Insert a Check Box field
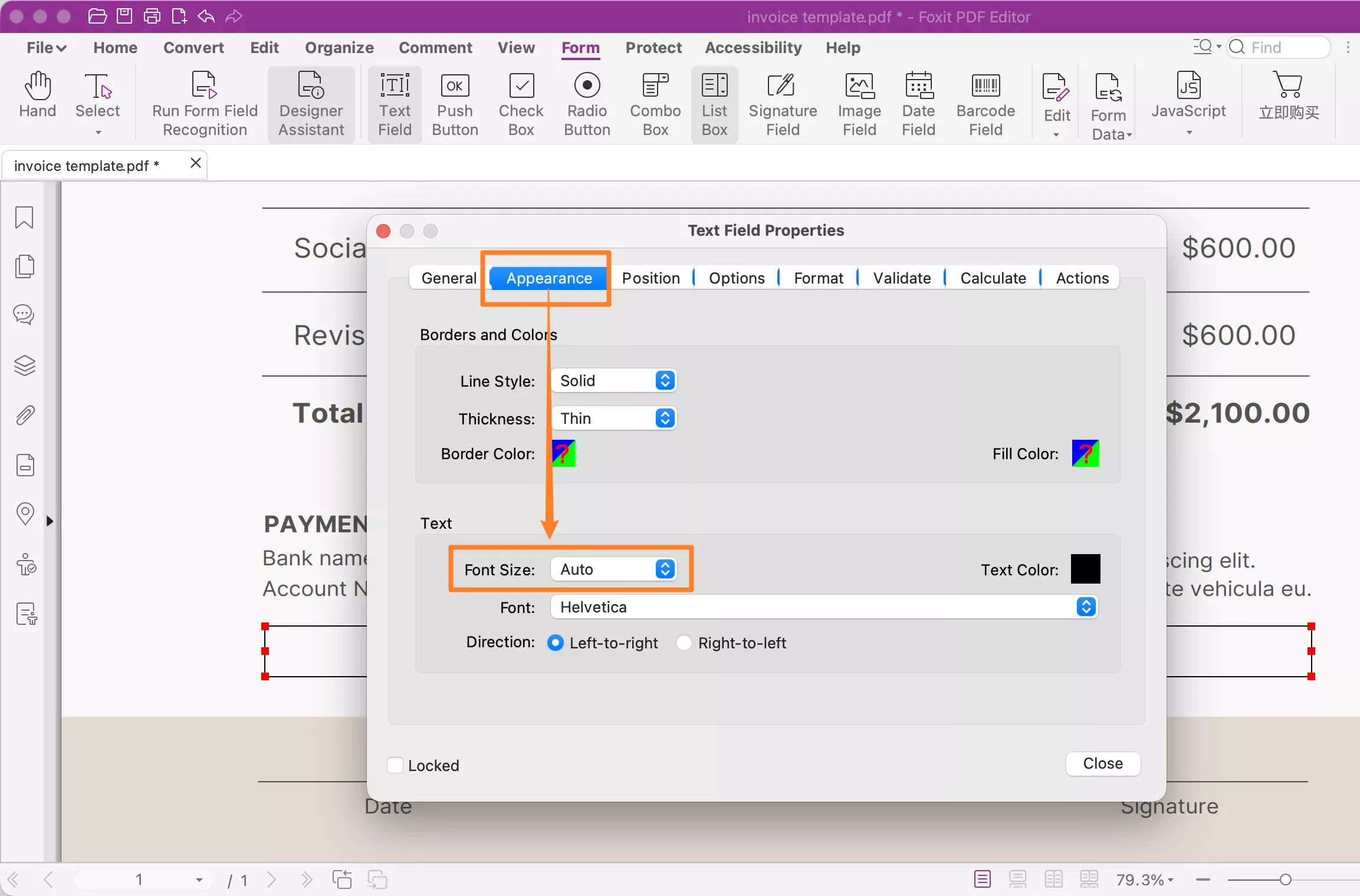 pyautogui.click(x=521, y=105)
